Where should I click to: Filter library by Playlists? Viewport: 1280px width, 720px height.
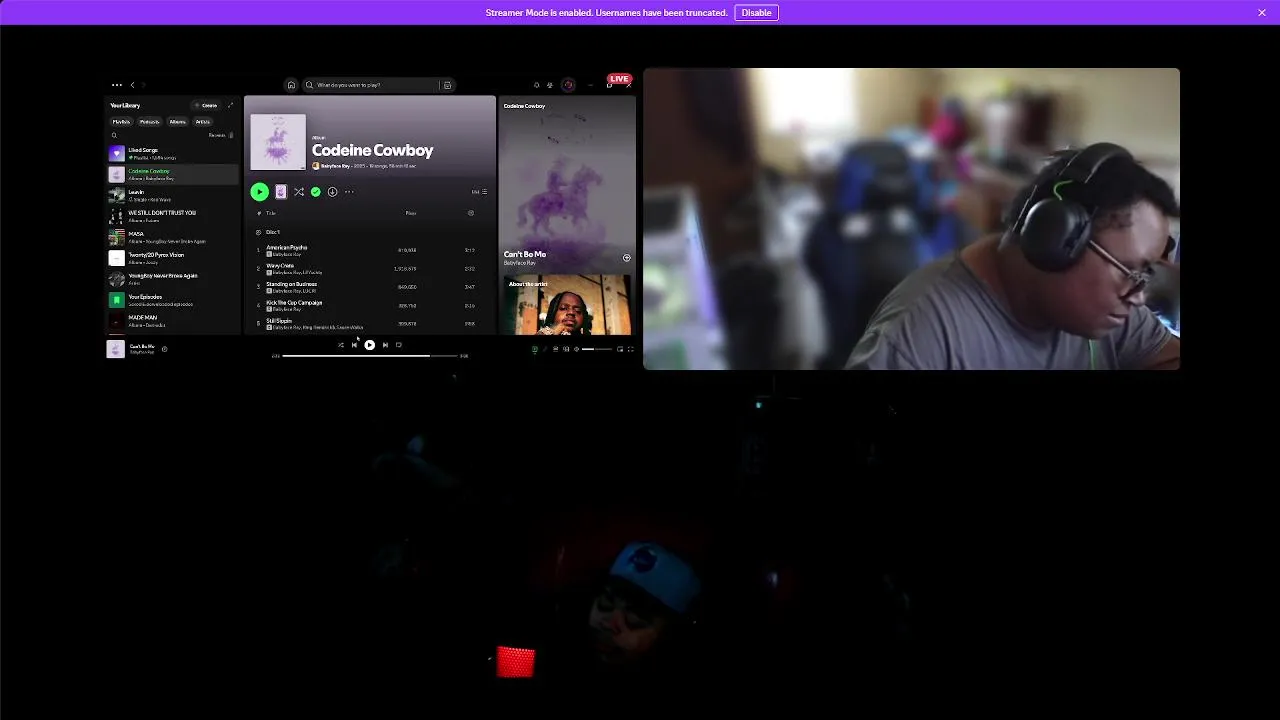point(121,122)
